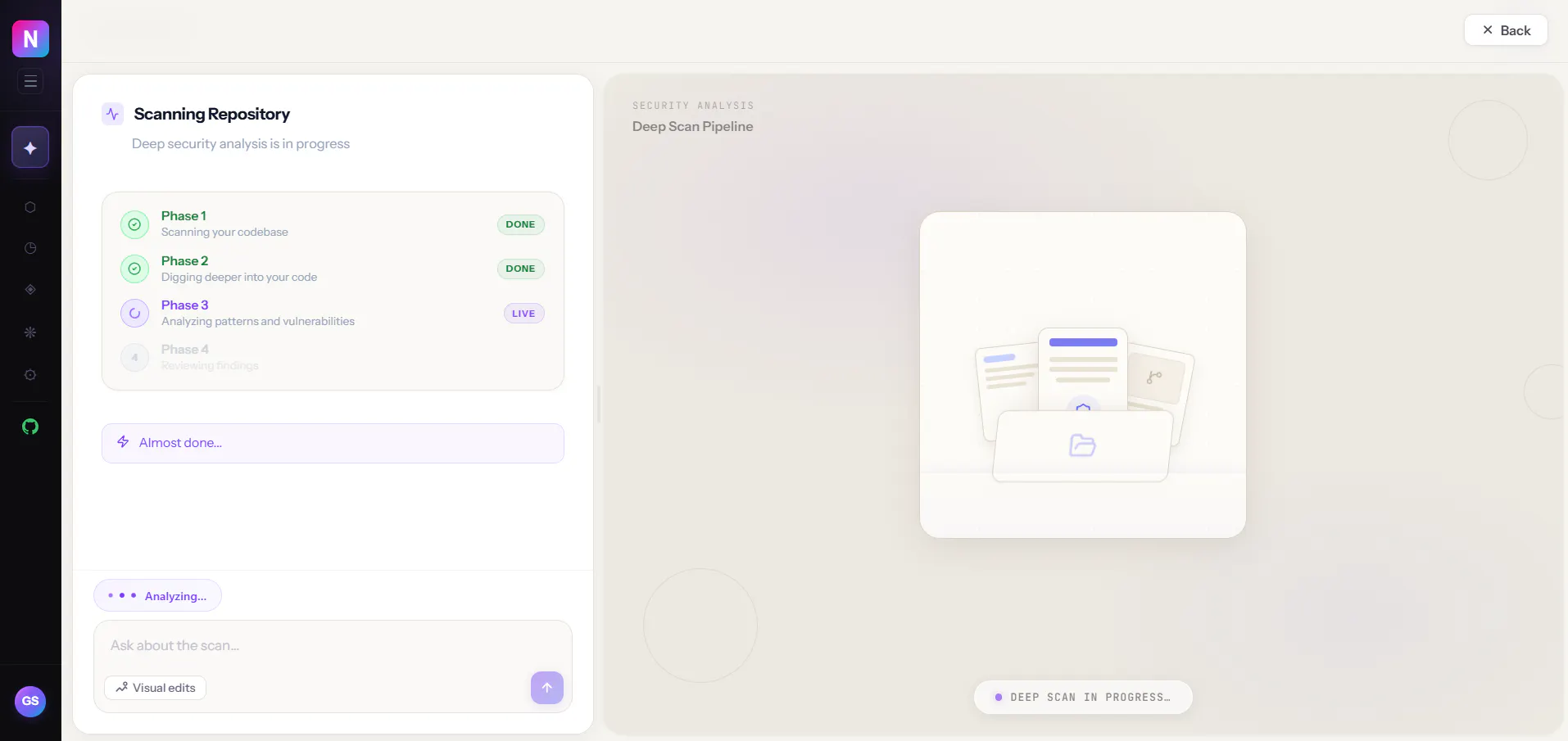
Task: Click the Back button
Action: [1506, 30]
